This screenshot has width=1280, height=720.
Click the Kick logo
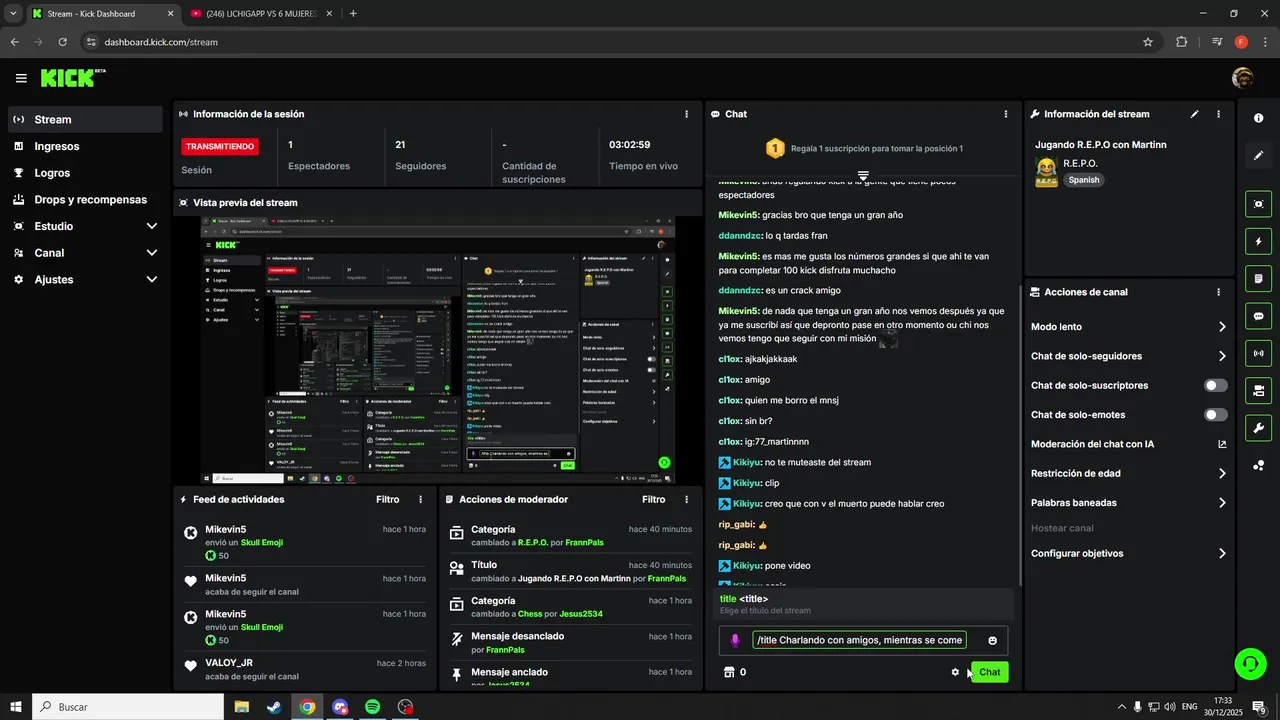[x=72, y=78]
